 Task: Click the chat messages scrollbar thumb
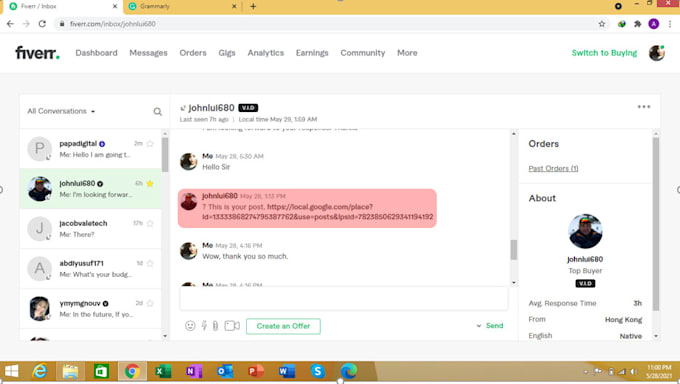tap(513, 250)
